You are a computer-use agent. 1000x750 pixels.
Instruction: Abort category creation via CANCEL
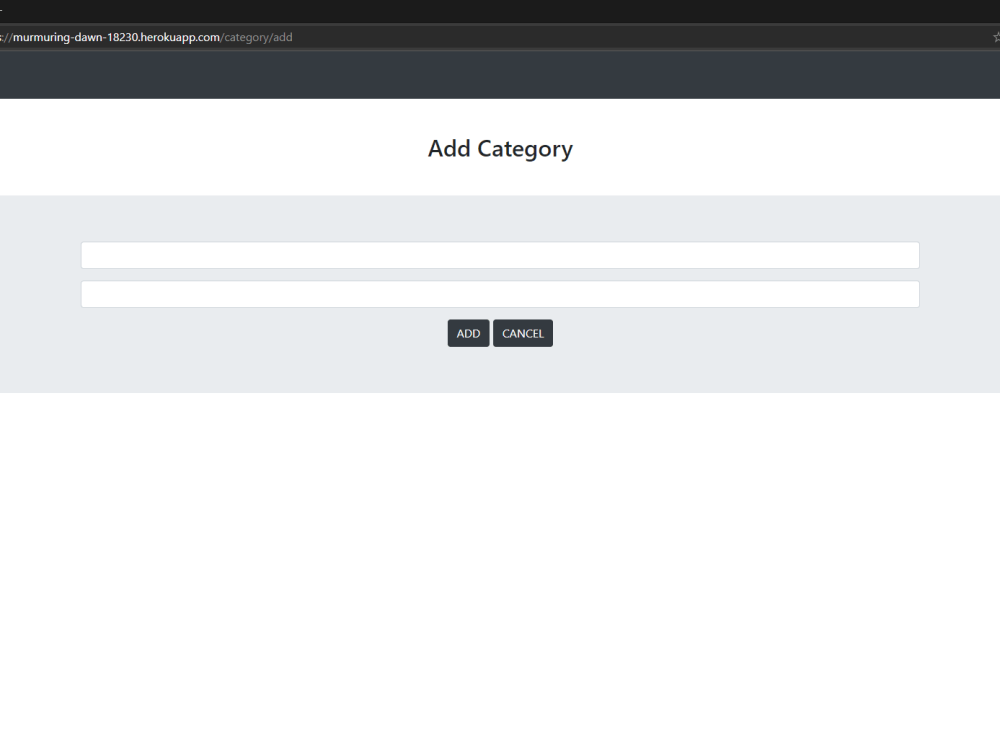coord(523,333)
